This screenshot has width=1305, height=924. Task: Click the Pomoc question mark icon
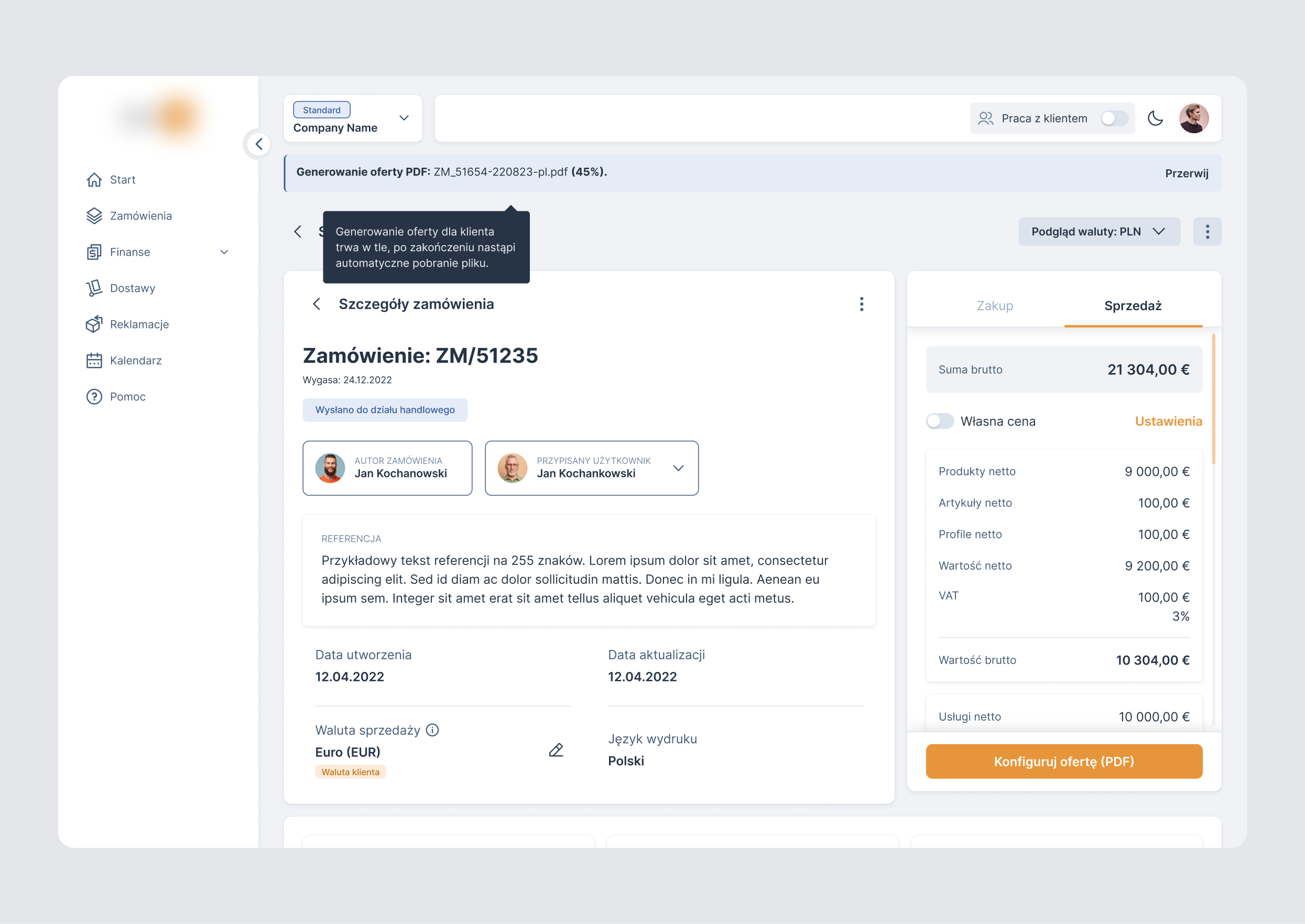[94, 397]
